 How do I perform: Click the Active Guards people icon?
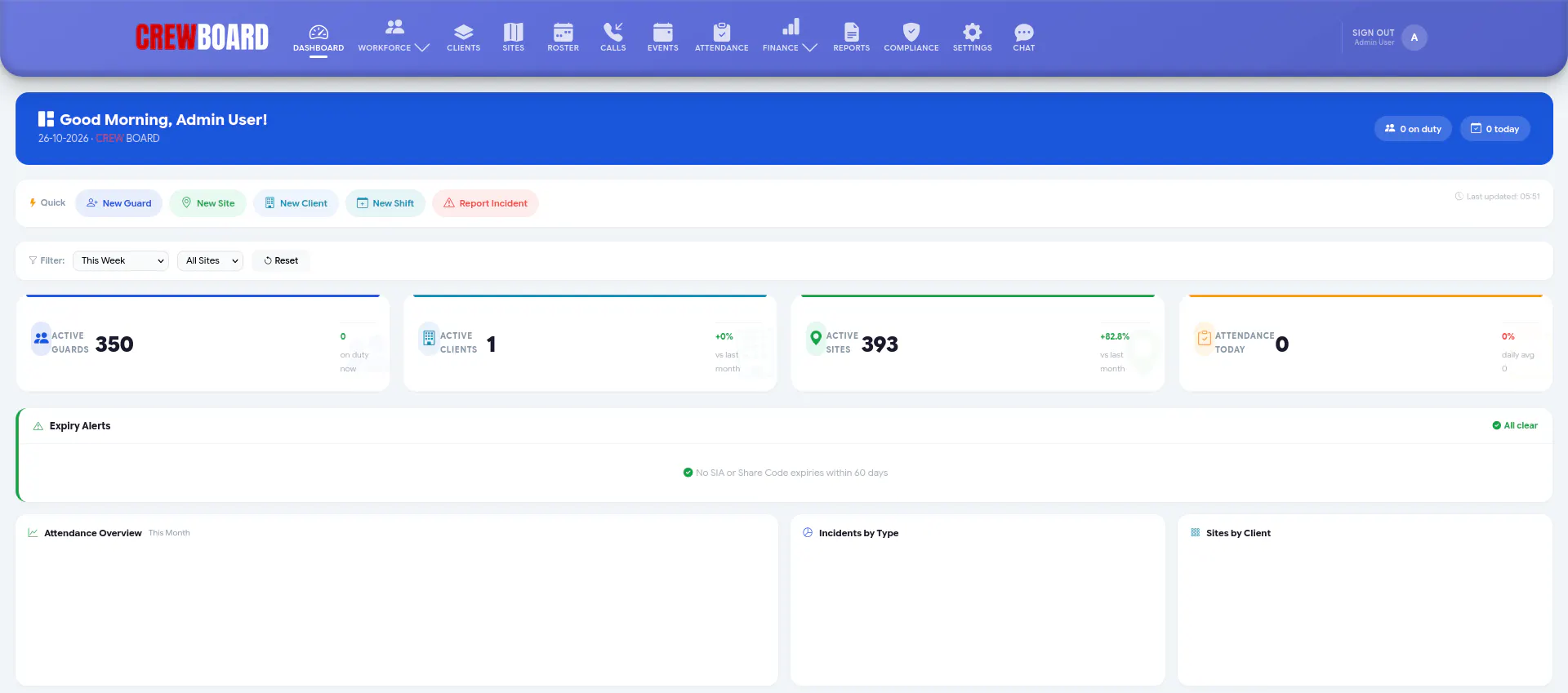[41, 338]
